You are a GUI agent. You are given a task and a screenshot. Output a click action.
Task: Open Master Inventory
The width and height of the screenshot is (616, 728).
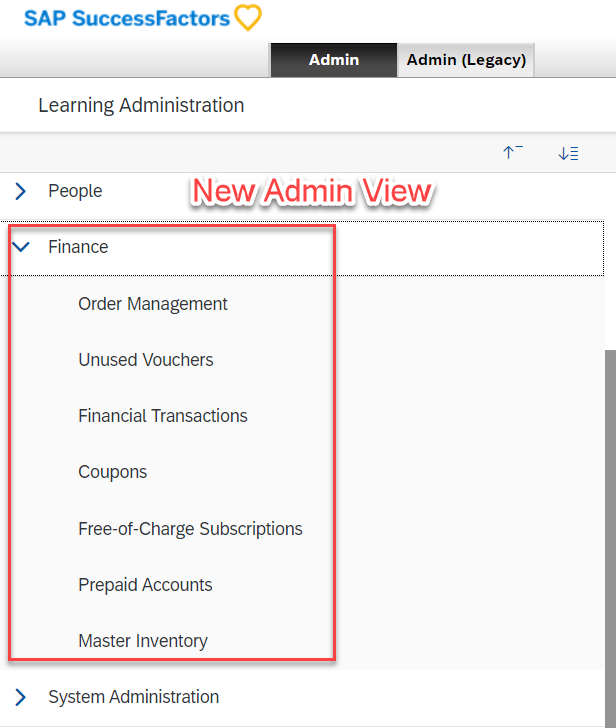[x=143, y=641]
